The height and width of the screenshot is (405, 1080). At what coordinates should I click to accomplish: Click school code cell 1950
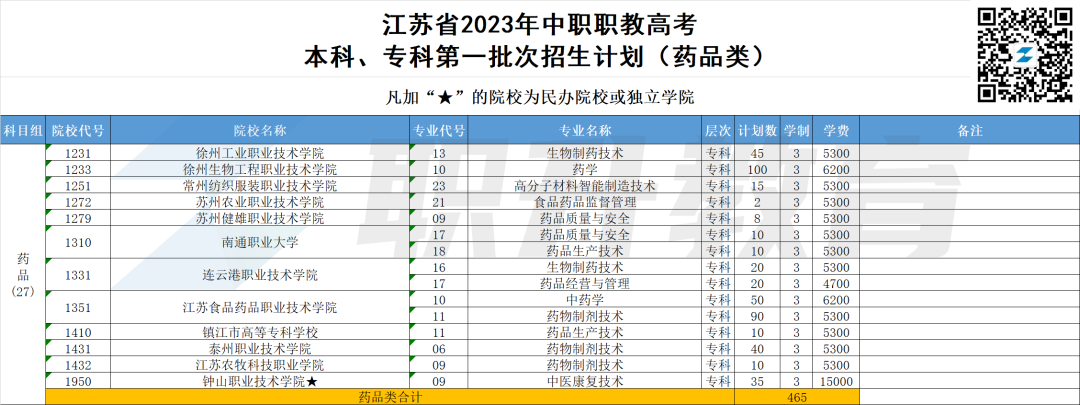tap(78, 381)
